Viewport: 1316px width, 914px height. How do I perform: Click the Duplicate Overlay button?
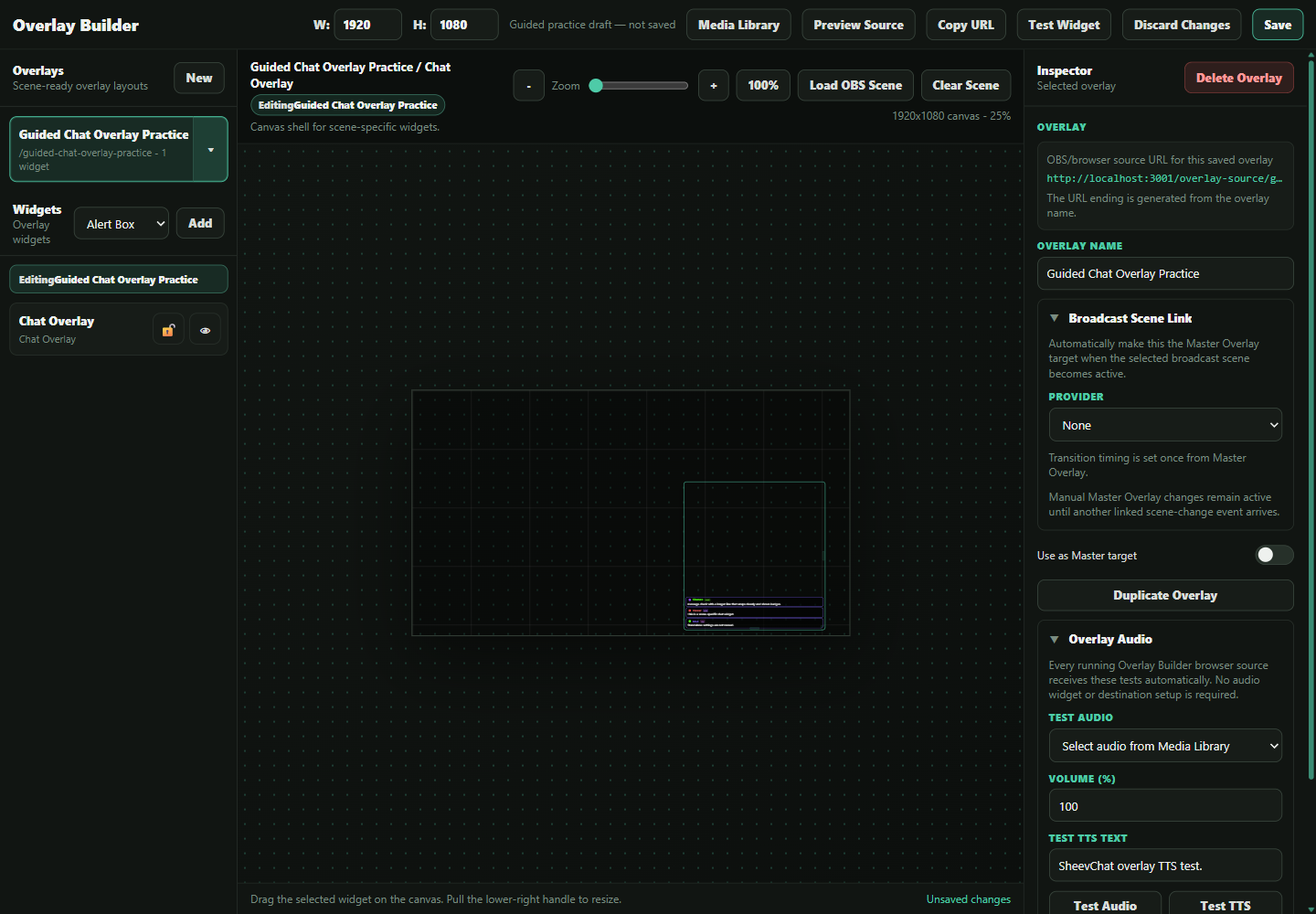[1165, 595]
